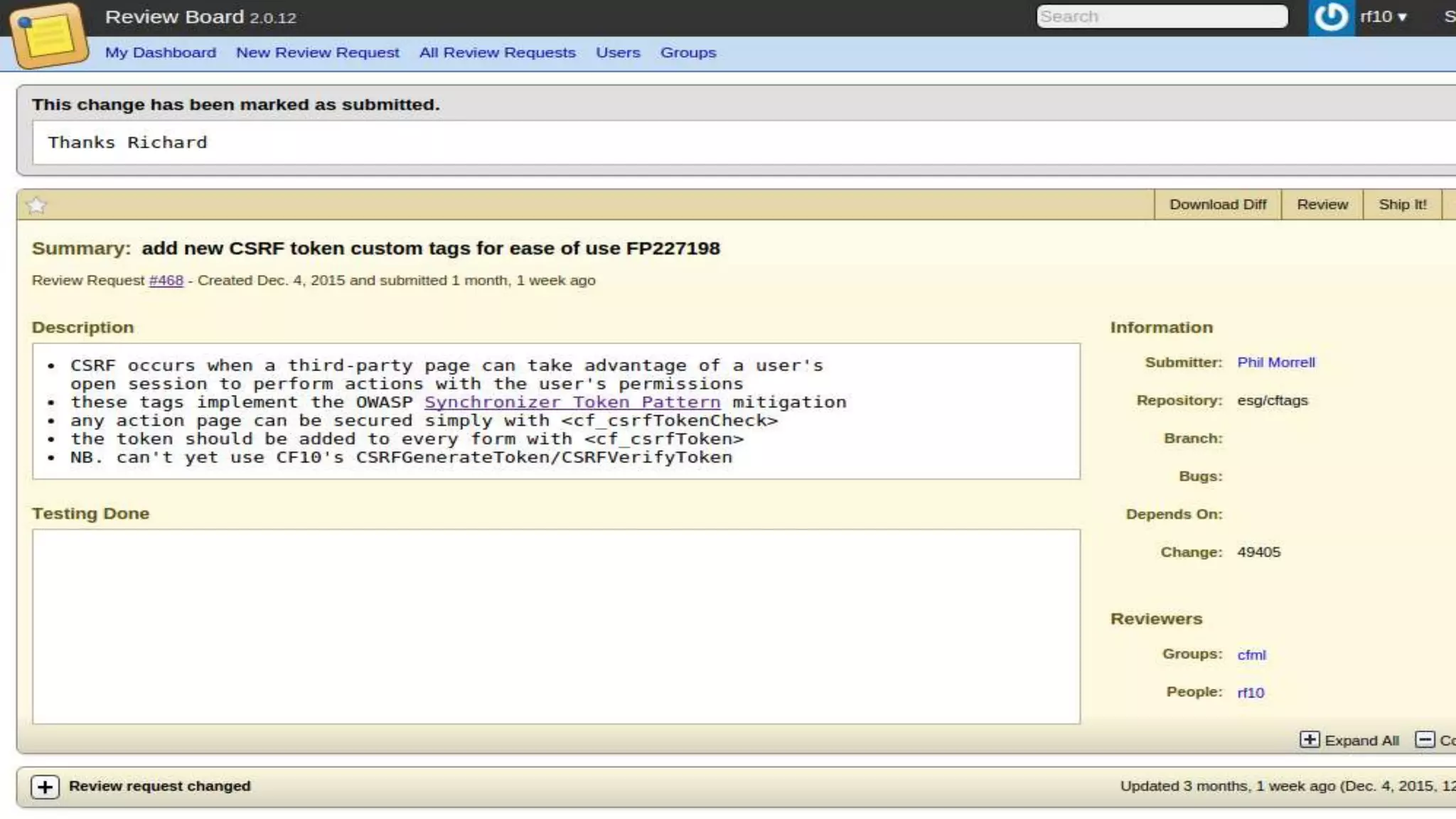Open My Dashboard
Screen dimensions: 1456x819
point(161,53)
